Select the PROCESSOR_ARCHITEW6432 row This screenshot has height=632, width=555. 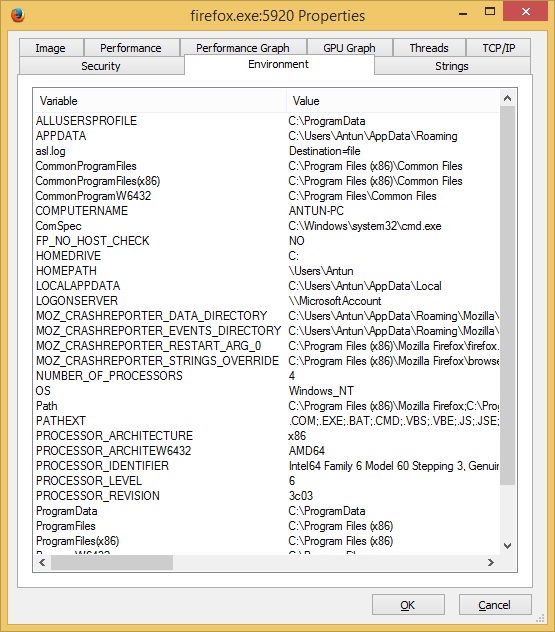266,451
